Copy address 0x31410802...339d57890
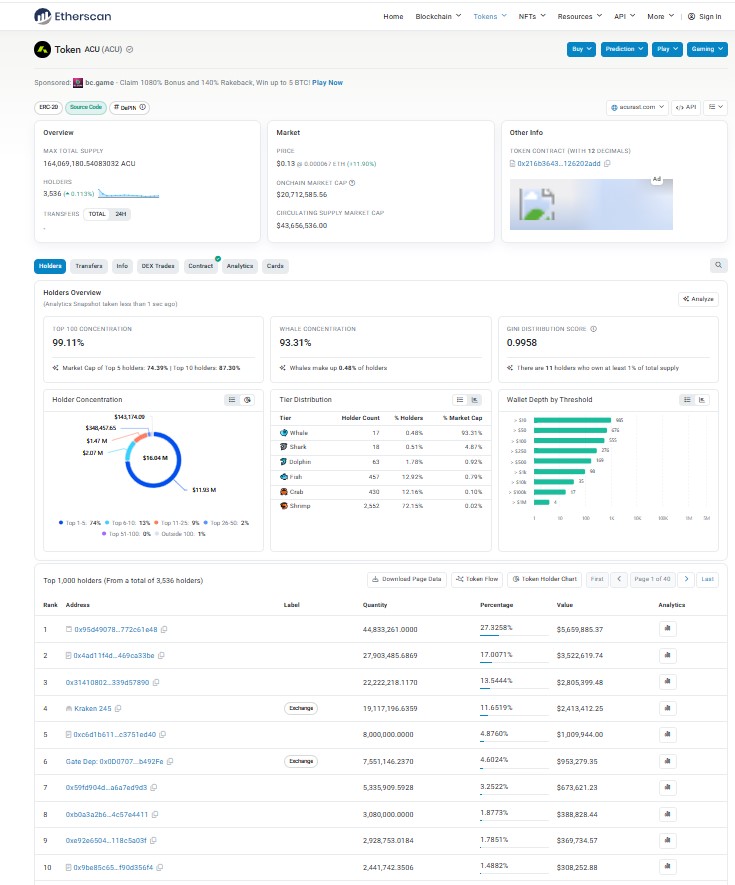The width and height of the screenshot is (735, 885). [156, 682]
